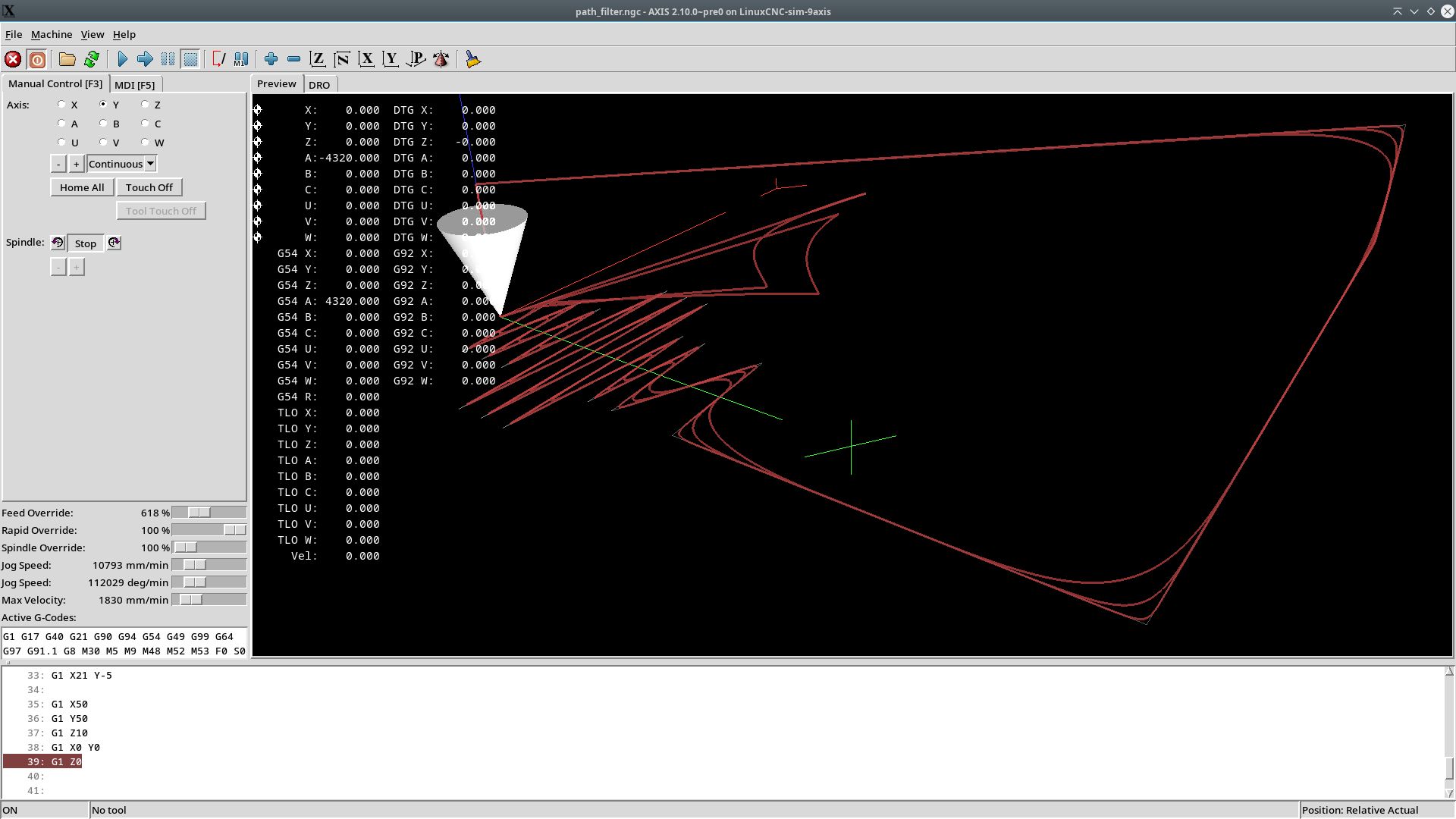The height and width of the screenshot is (819, 1456).
Task: Click the Tool Touch Off button
Action: click(x=161, y=211)
